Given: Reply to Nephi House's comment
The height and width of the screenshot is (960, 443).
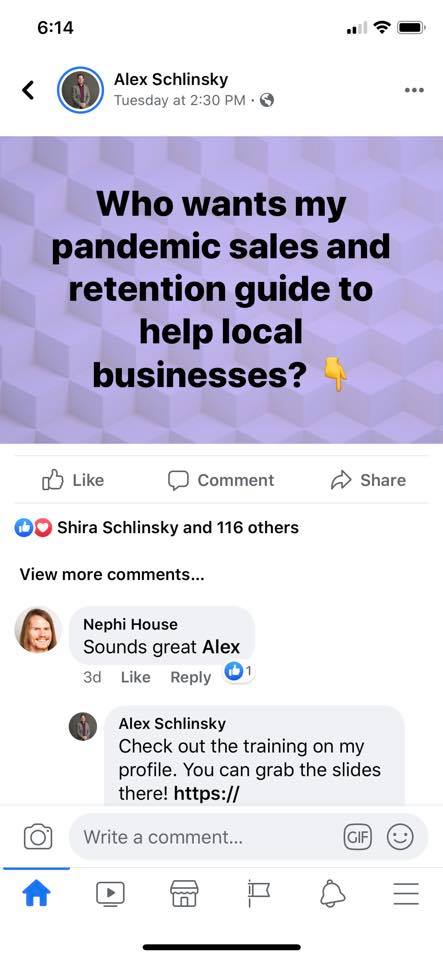Looking at the screenshot, I should point(190,677).
